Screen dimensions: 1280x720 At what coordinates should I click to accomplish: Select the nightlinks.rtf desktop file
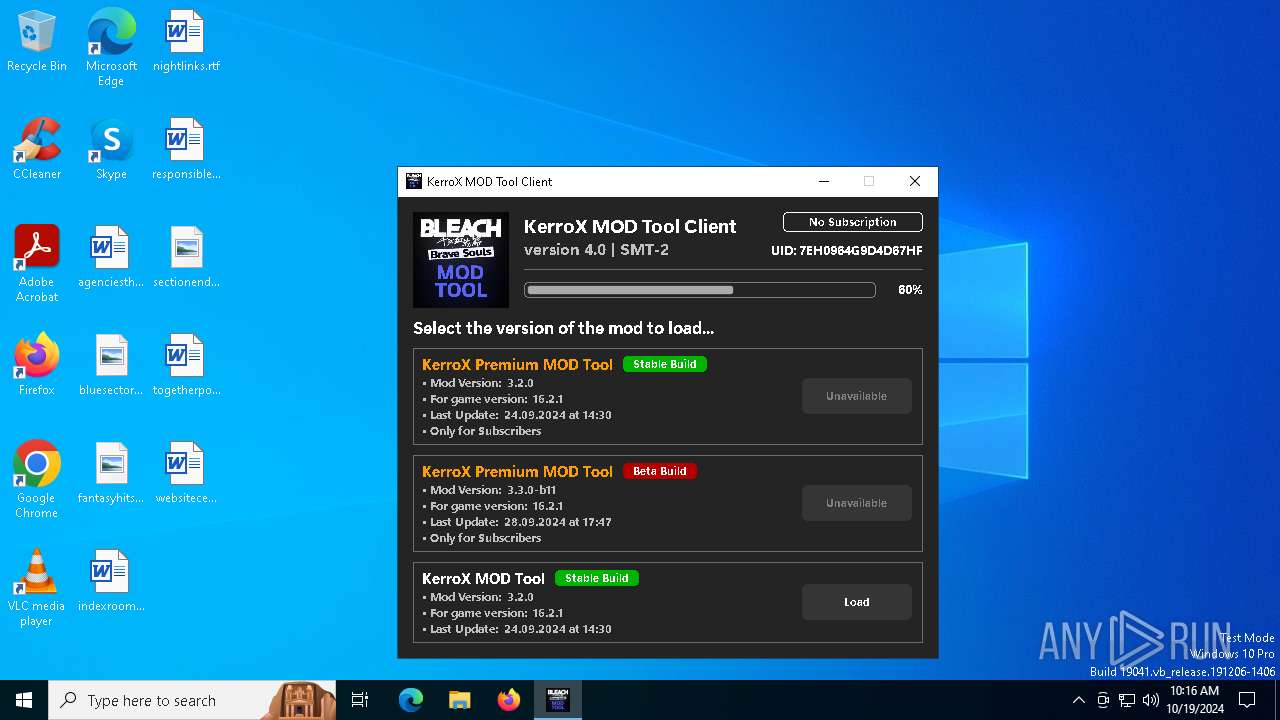(186, 42)
